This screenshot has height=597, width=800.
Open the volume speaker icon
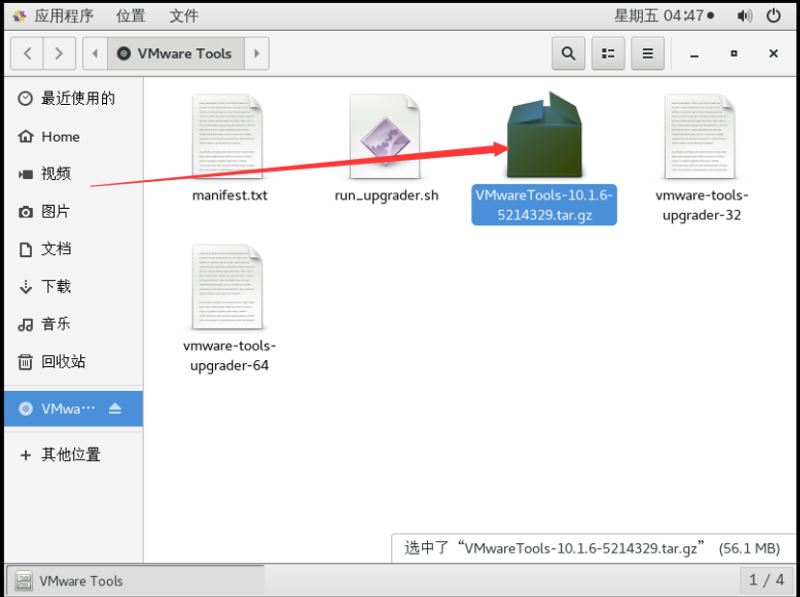click(744, 16)
